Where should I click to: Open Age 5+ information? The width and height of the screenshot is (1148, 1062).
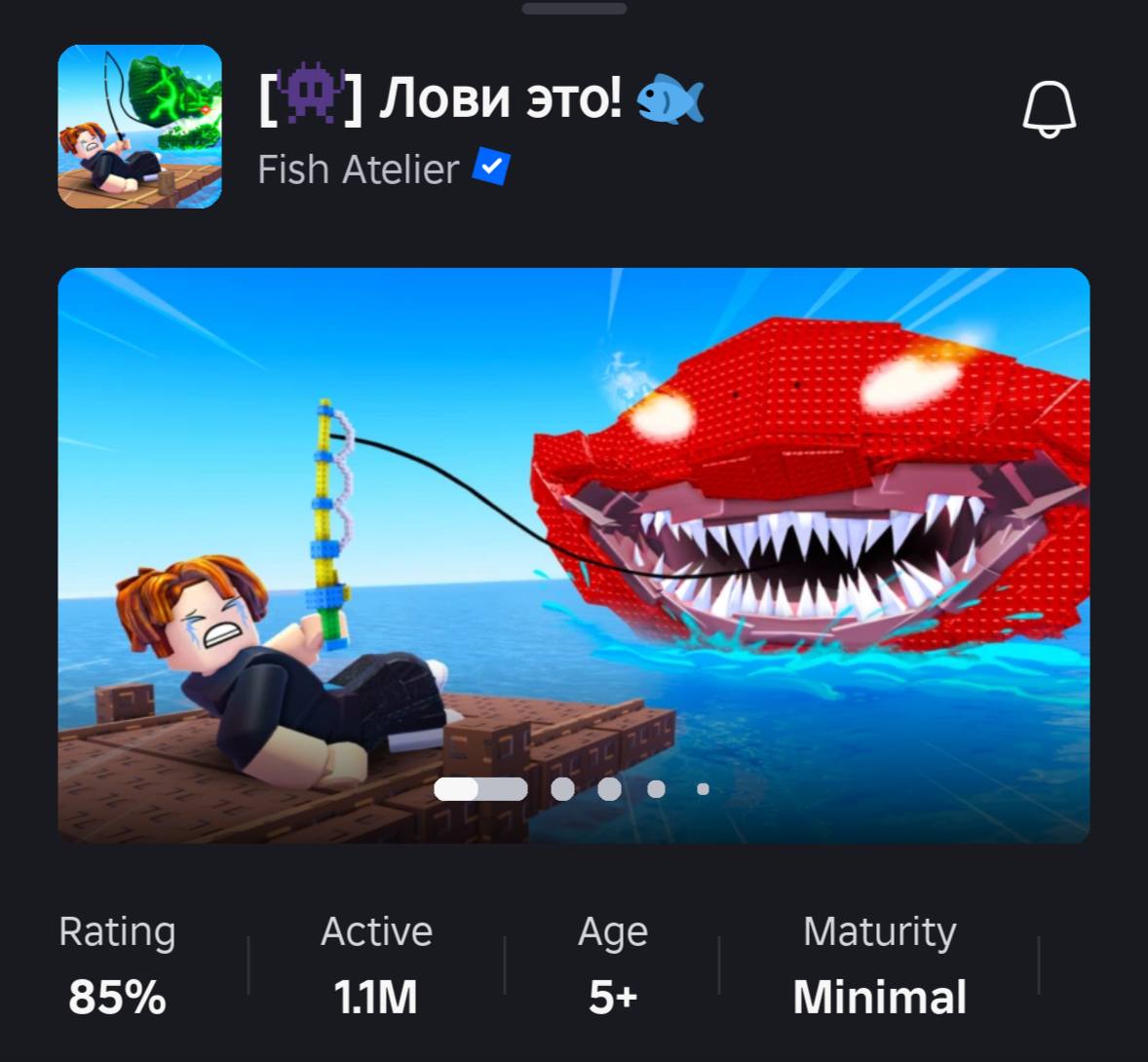[613, 966]
